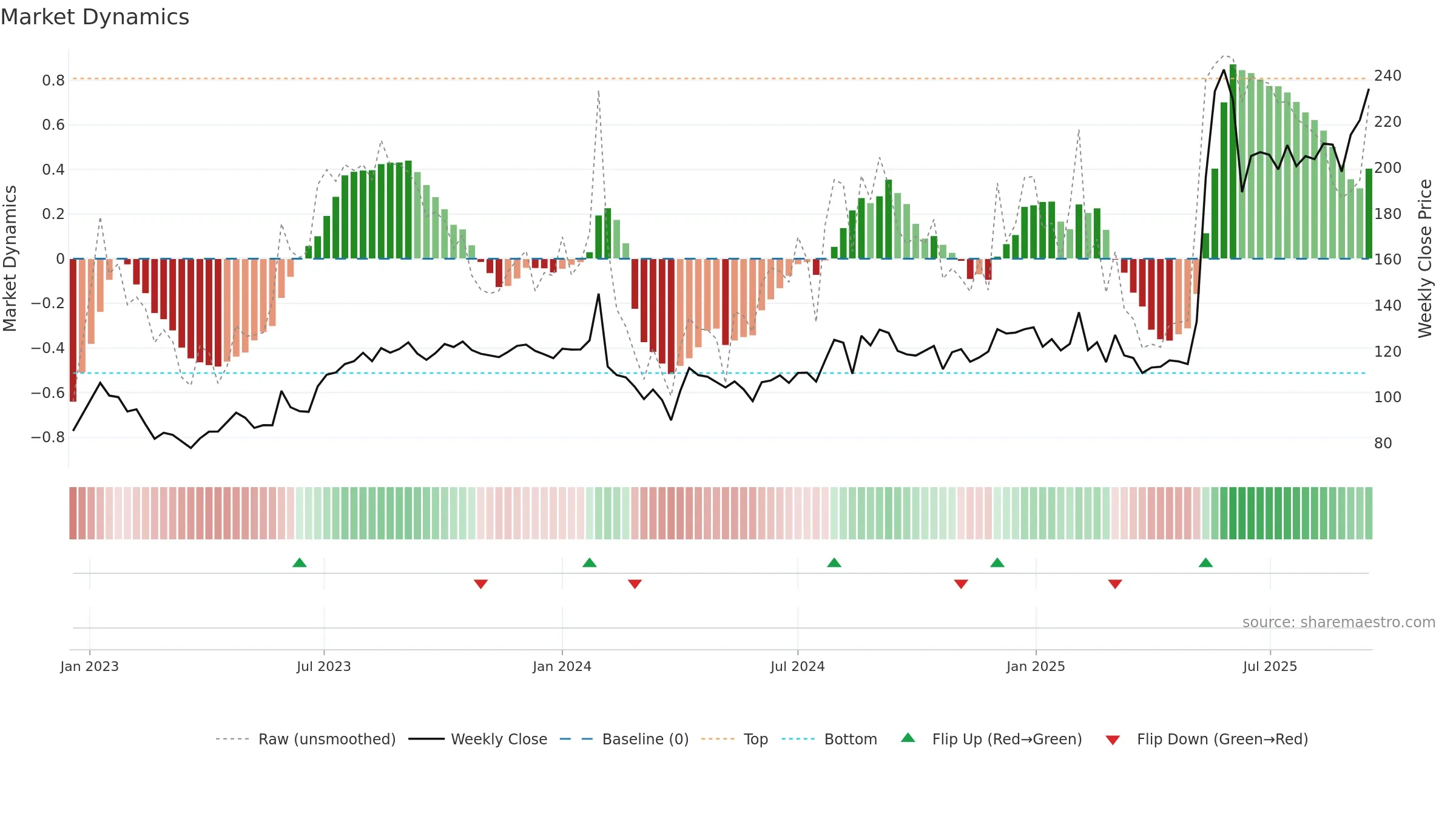This screenshot has width=1456, height=819.
Task: Click the Jan 2024 x-axis label
Action: click(x=562, y=666)
